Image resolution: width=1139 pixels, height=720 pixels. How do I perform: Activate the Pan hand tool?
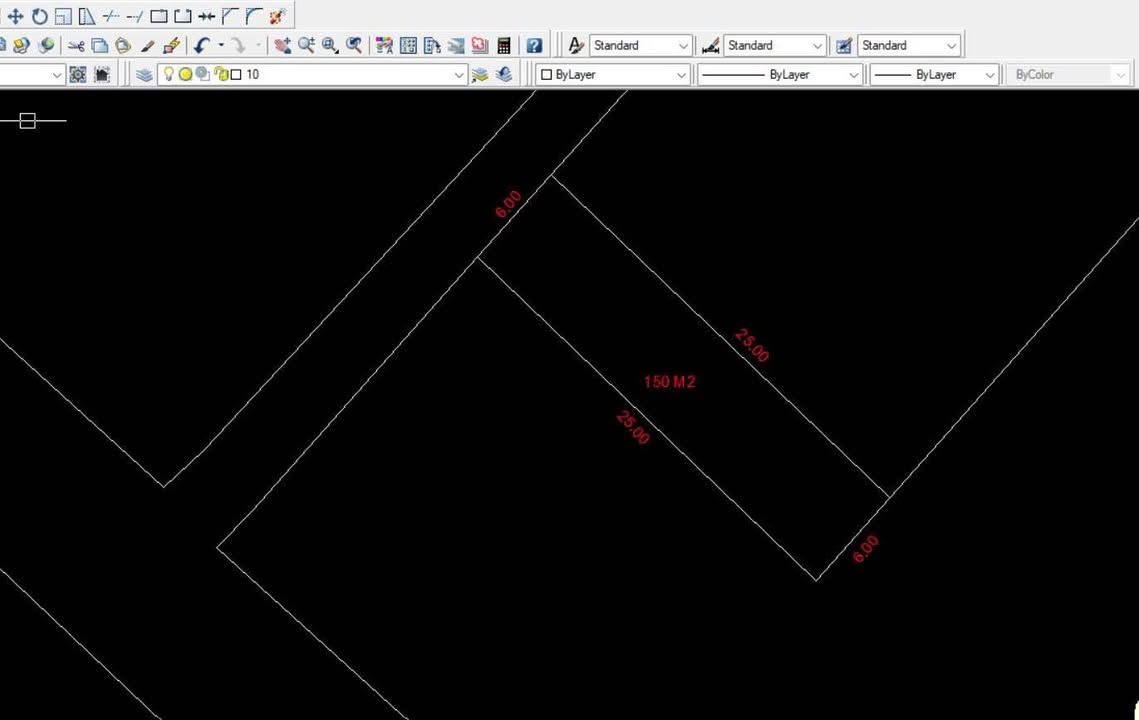coord(283,45)
